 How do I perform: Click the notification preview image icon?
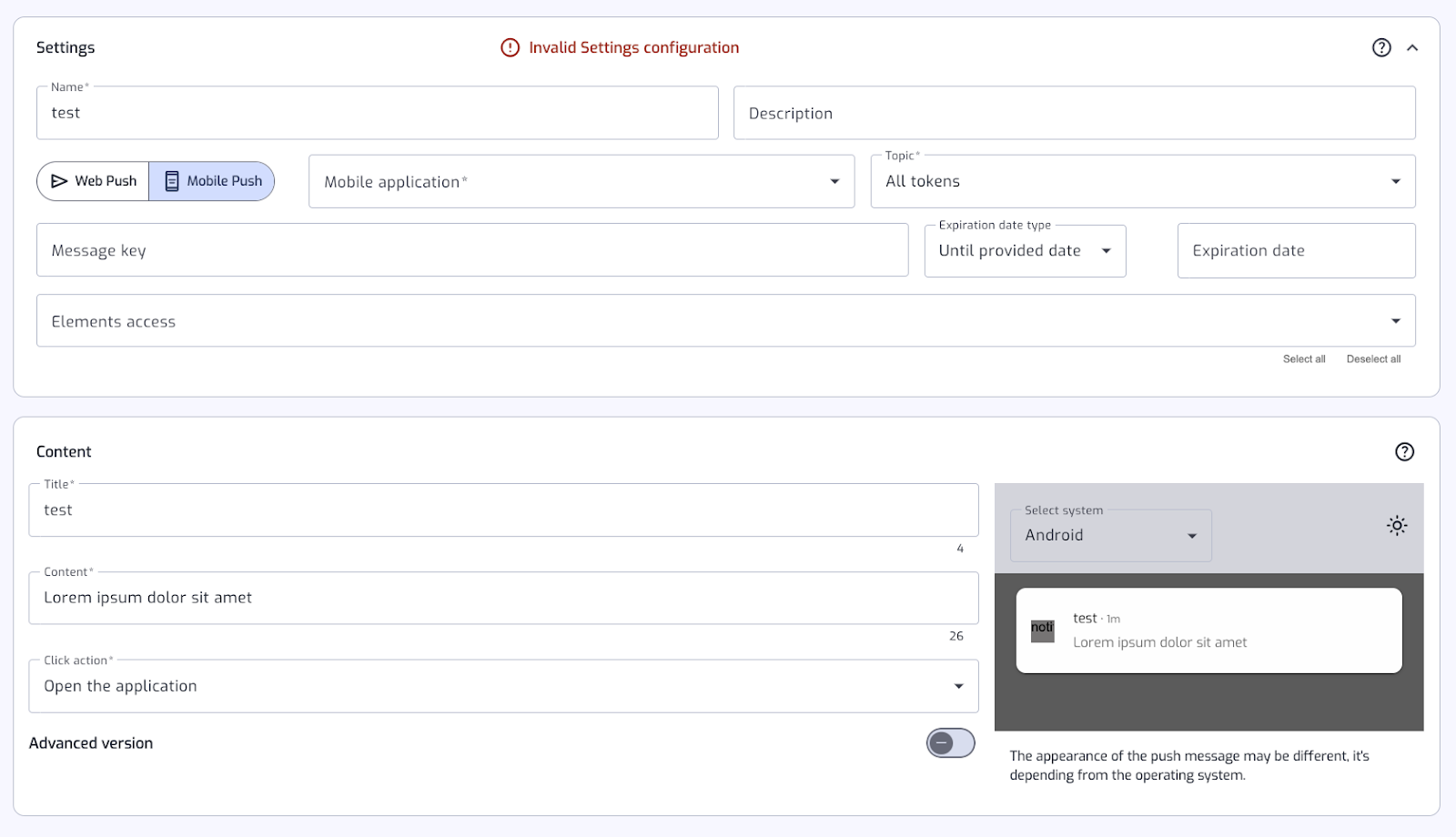[1042, 630]
